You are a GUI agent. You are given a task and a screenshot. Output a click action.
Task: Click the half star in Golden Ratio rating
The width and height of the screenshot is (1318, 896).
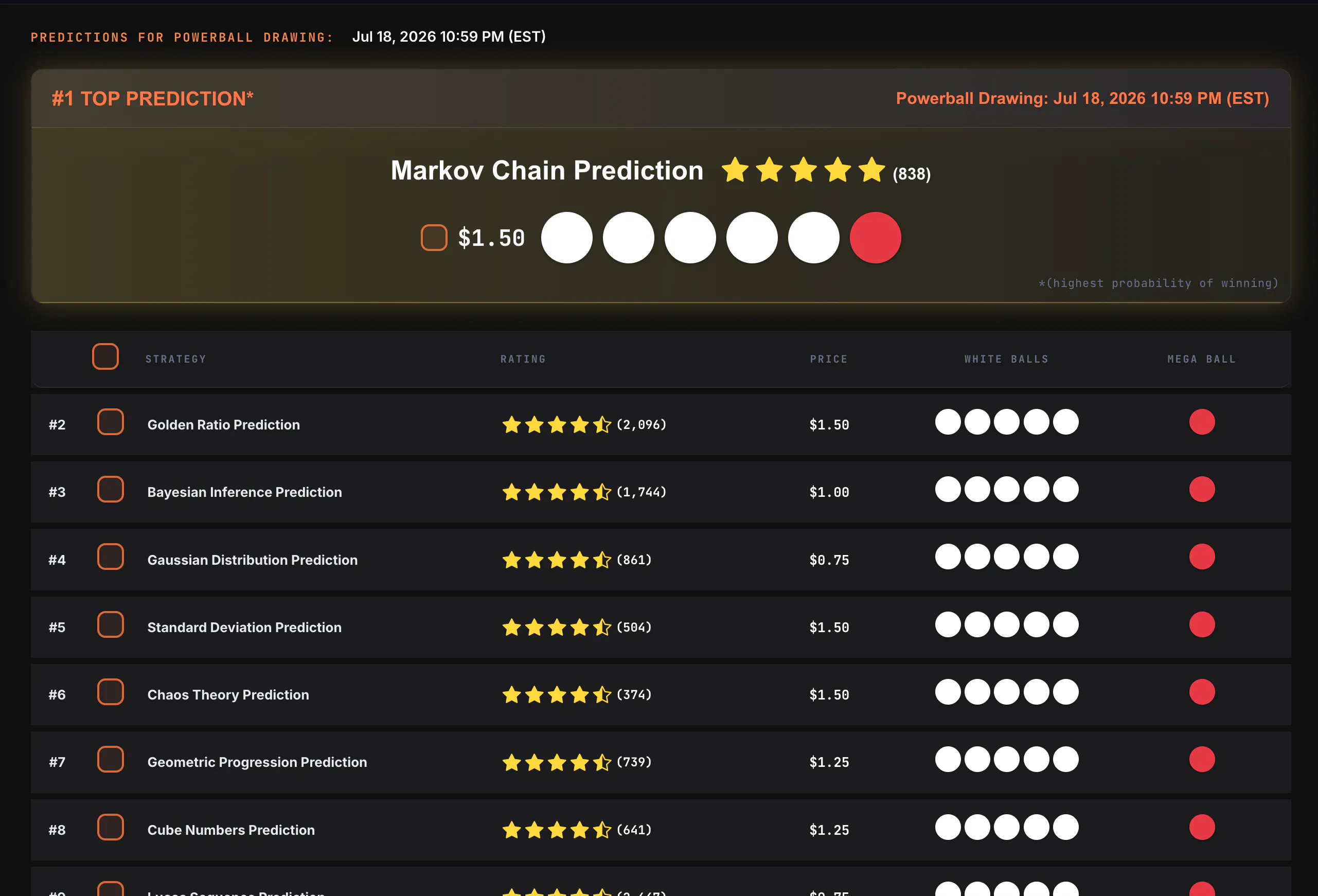[602, 424]
